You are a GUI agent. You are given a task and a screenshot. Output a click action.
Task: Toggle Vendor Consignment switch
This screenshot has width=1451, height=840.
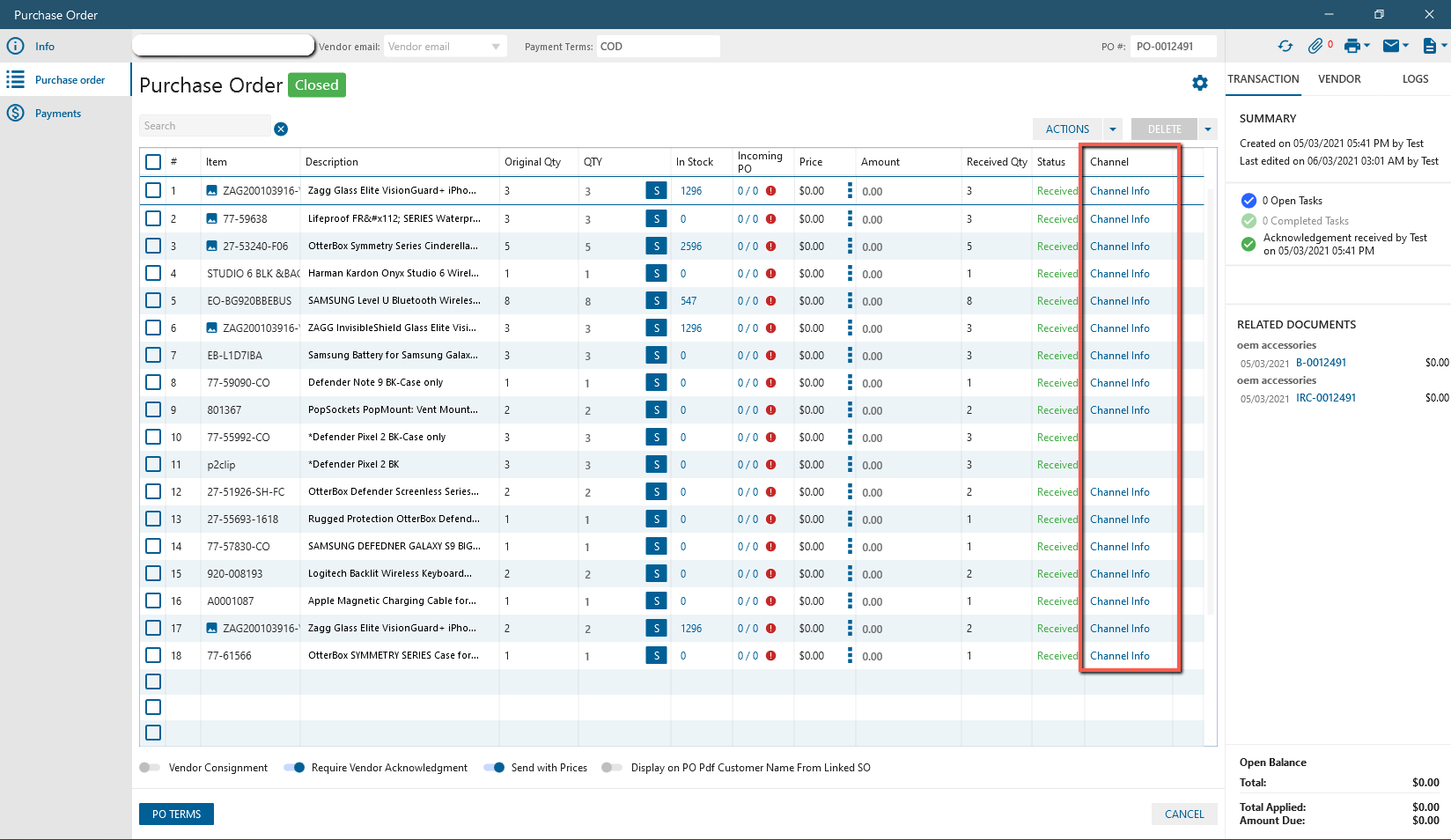pos(150,768)
